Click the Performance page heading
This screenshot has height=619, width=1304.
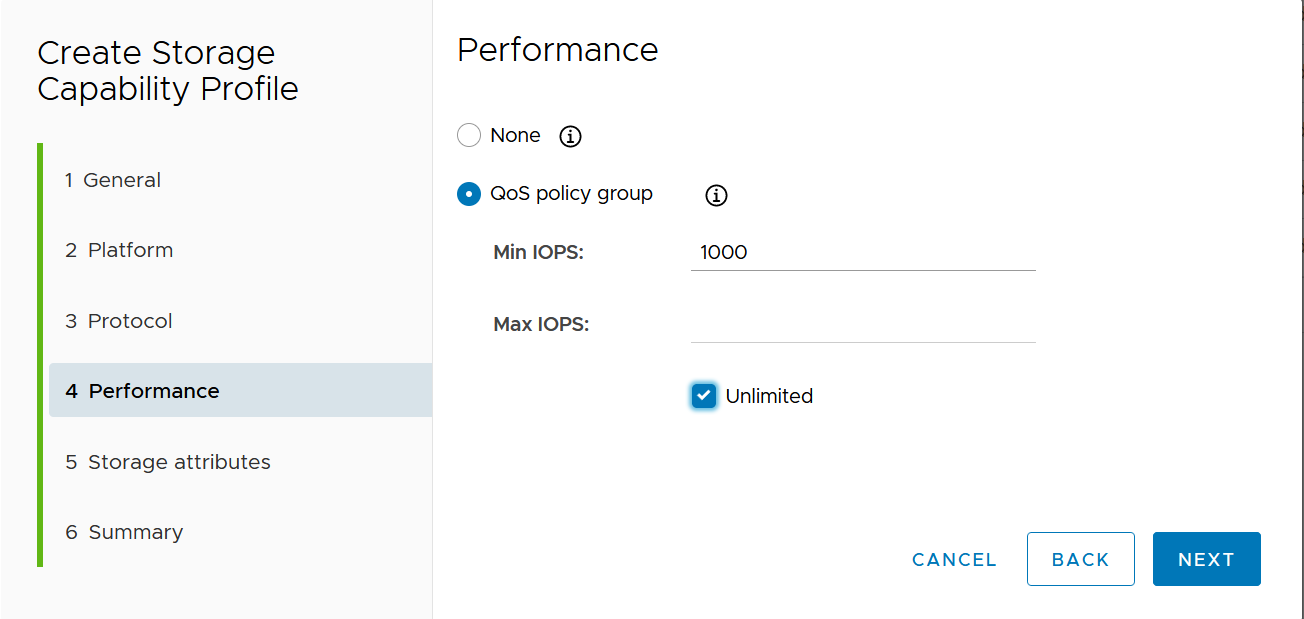click(x=557, y=50)
